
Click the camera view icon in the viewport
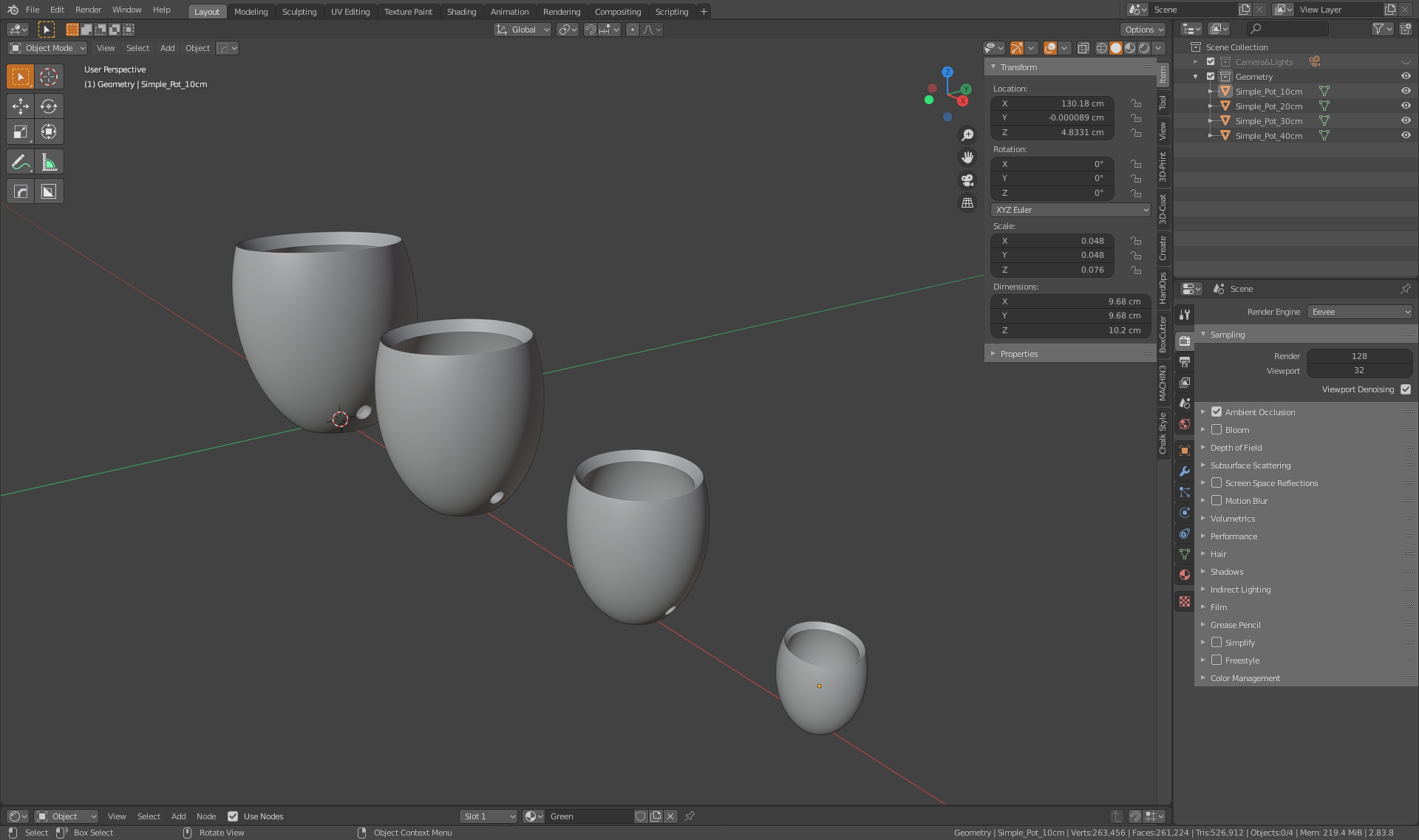[x=967, y=180]
